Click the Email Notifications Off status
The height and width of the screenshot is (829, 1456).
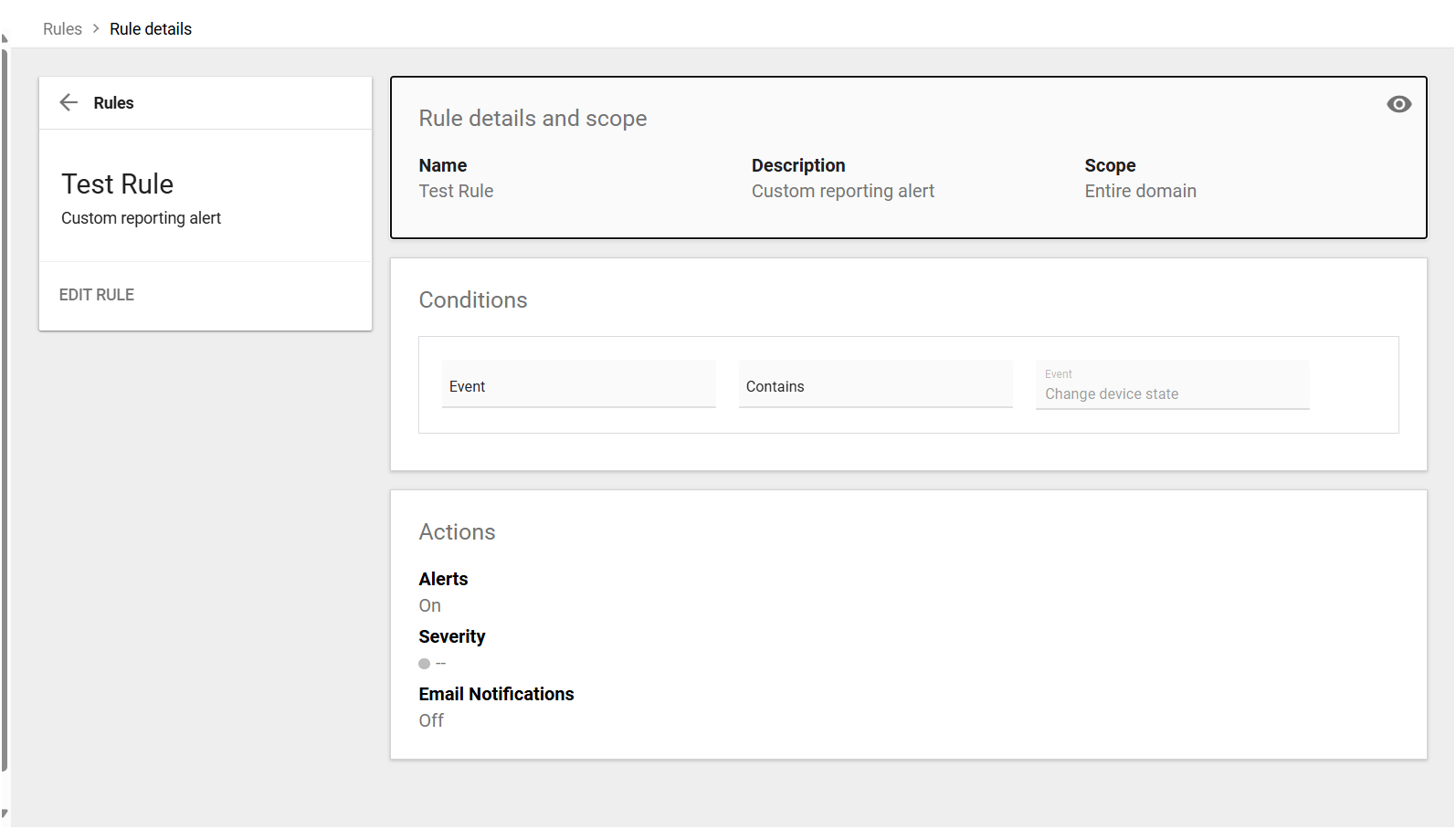(431, 720)
